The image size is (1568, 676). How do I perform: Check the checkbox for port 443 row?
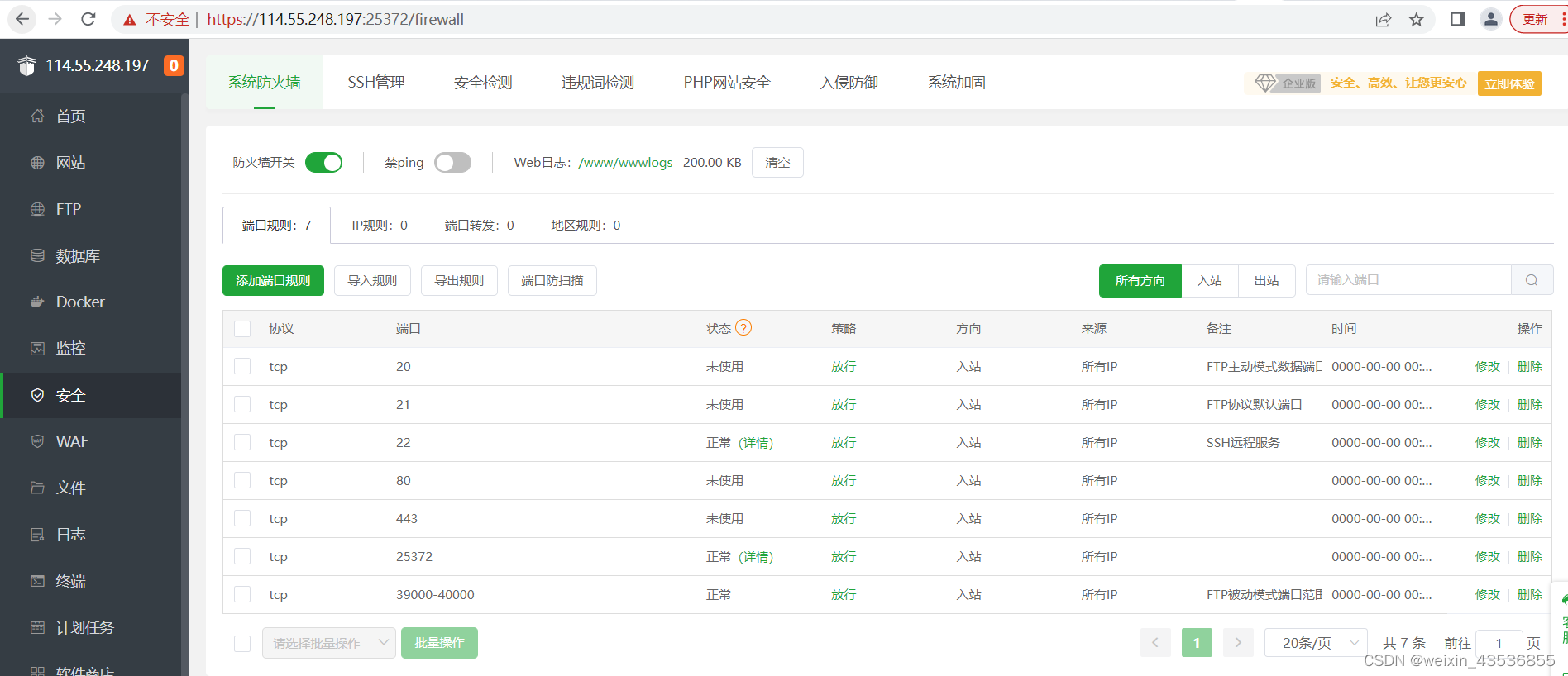[242, 518]
